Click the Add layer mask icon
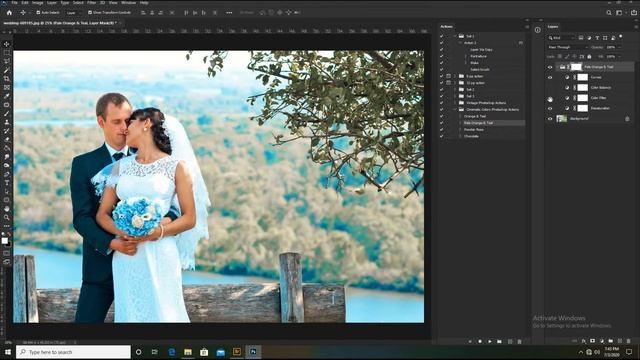640x360 pixels. [593, 341]
